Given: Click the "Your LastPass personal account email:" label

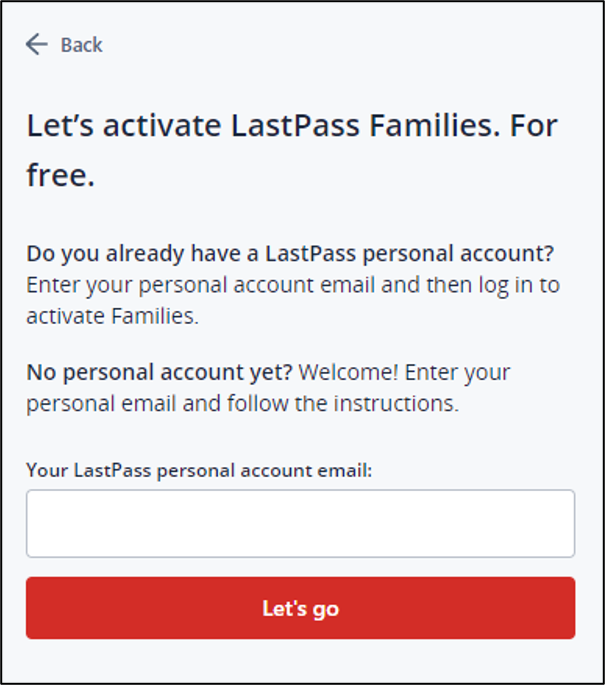Looking at the screenshot, I should coord(199,469).
